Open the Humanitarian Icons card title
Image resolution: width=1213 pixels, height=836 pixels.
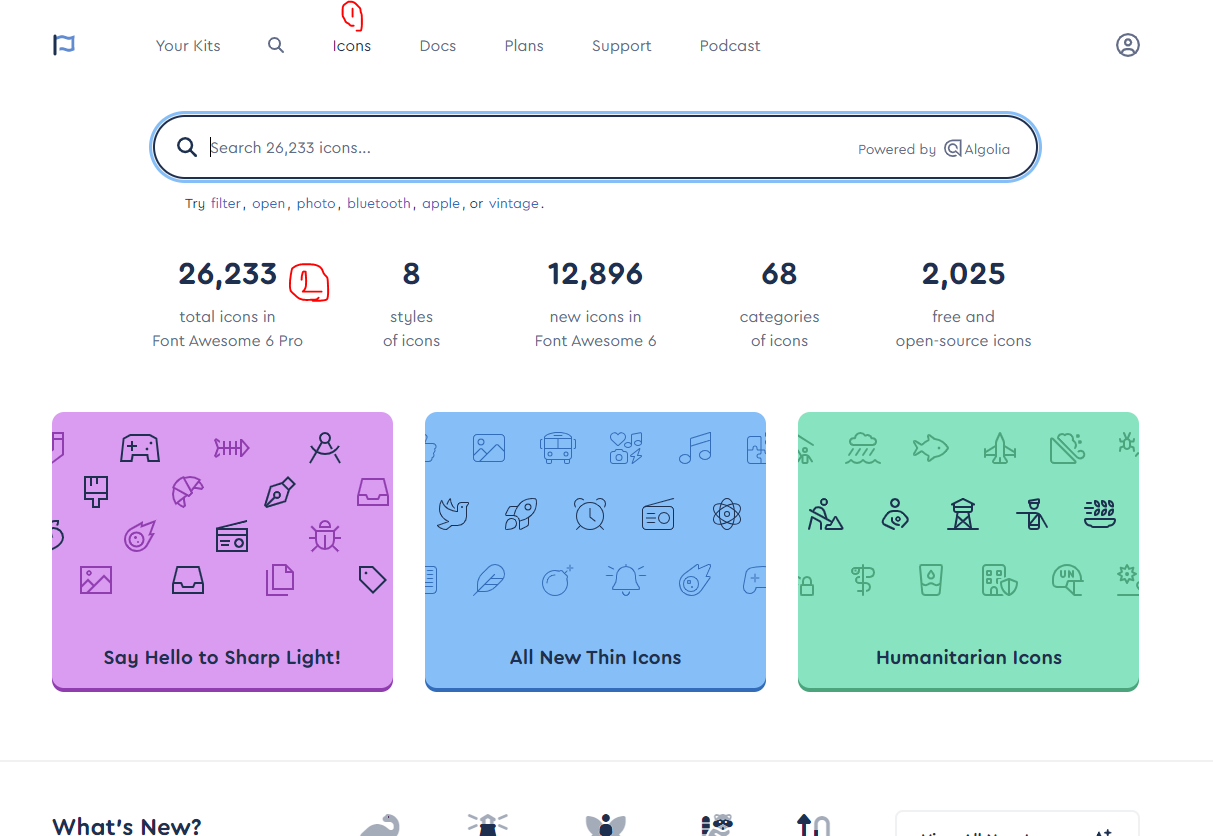[969, 657]
